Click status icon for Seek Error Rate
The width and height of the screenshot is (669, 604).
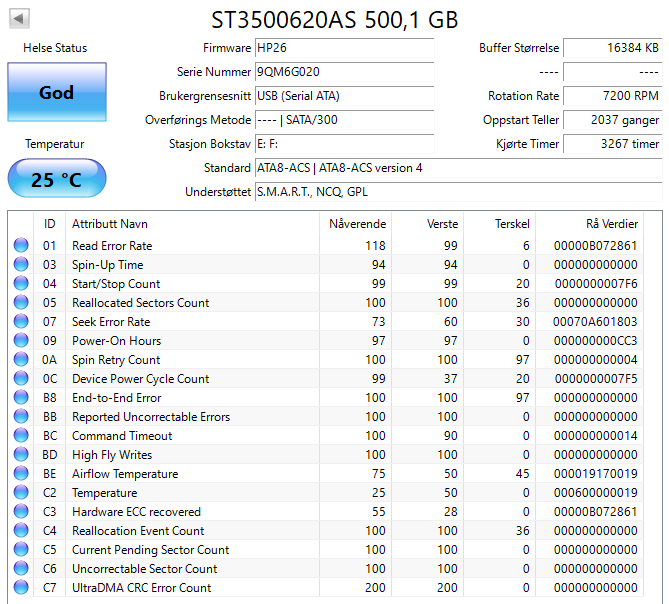pyautogui.click(x=21, y=322)
